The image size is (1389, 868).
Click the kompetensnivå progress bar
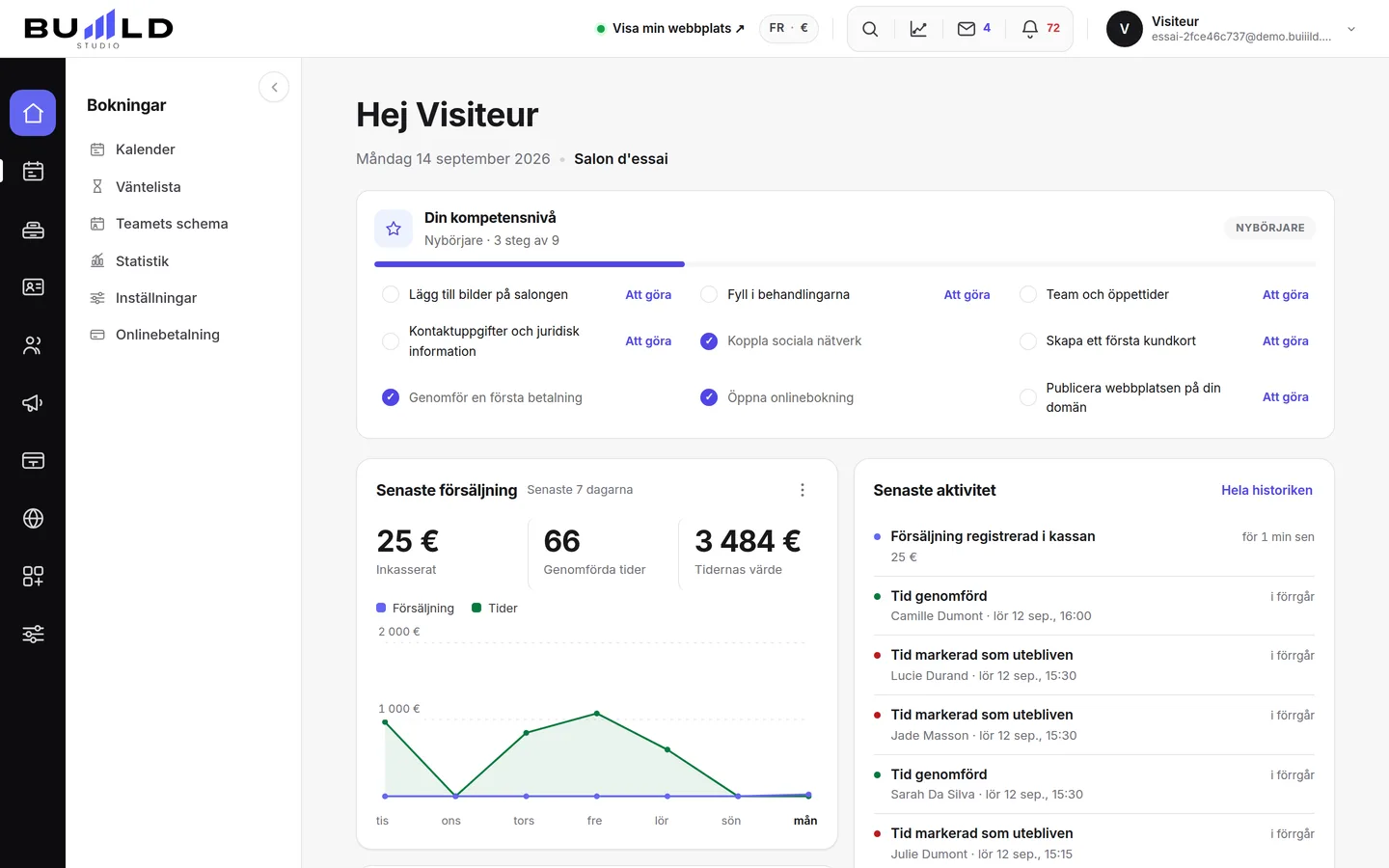tap(845, 264)
